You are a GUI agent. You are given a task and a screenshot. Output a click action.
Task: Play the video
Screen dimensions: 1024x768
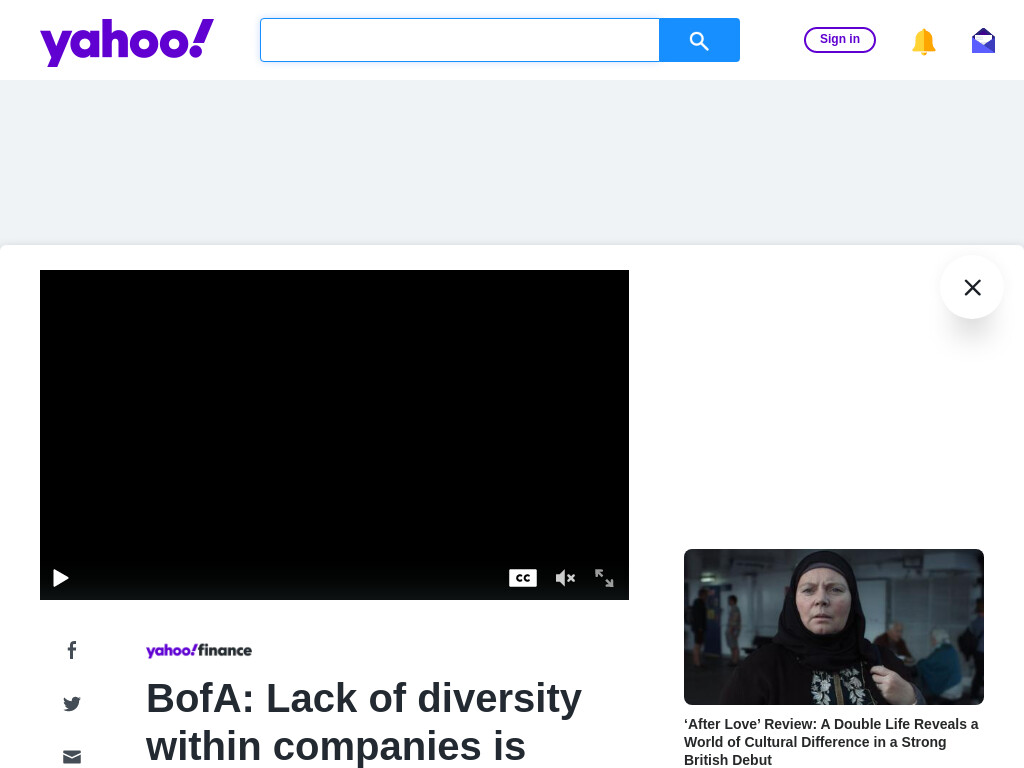61,578
